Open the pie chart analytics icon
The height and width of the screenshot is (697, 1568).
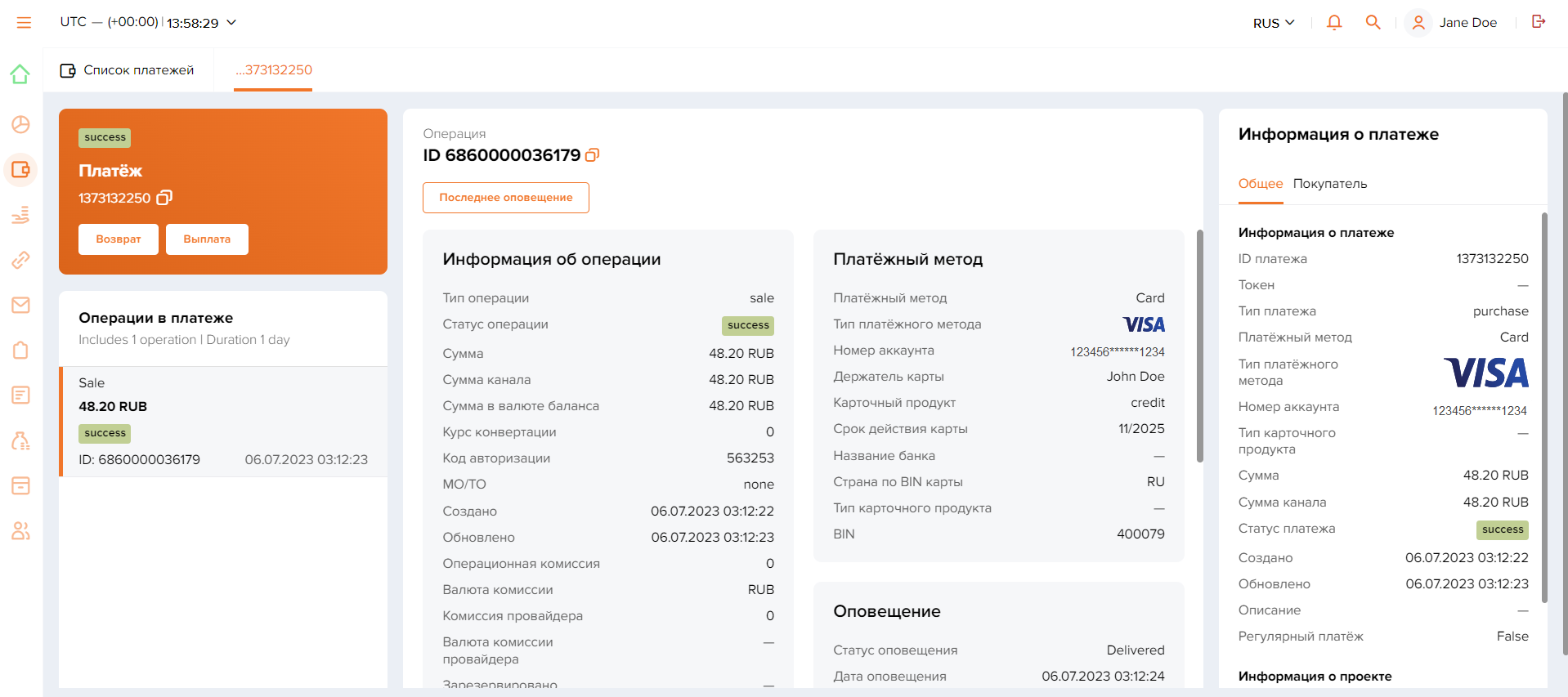pyautogui.click(x=20, y=124)
